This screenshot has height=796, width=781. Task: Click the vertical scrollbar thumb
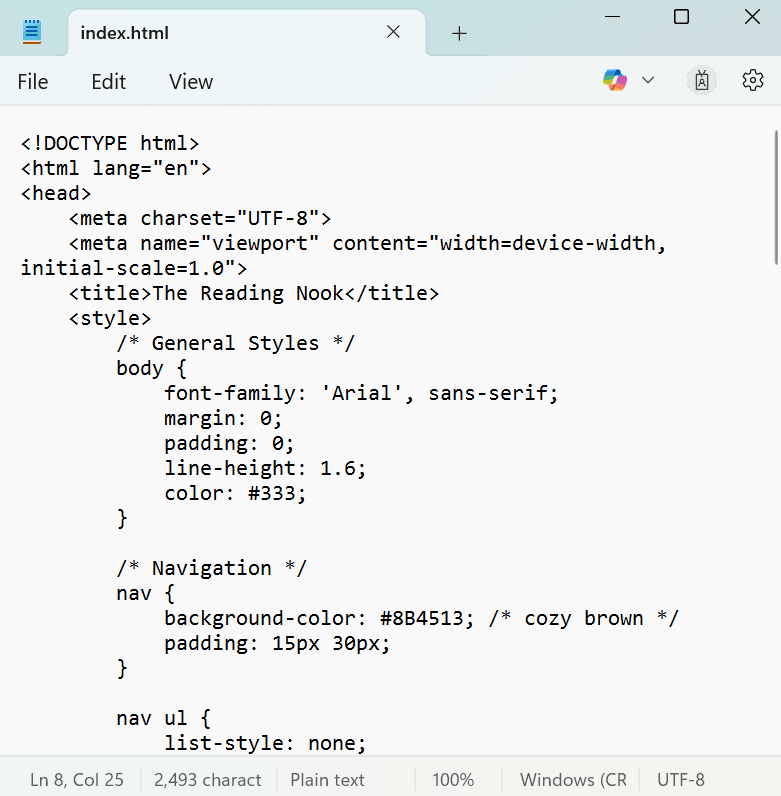[x=776, y=197]
